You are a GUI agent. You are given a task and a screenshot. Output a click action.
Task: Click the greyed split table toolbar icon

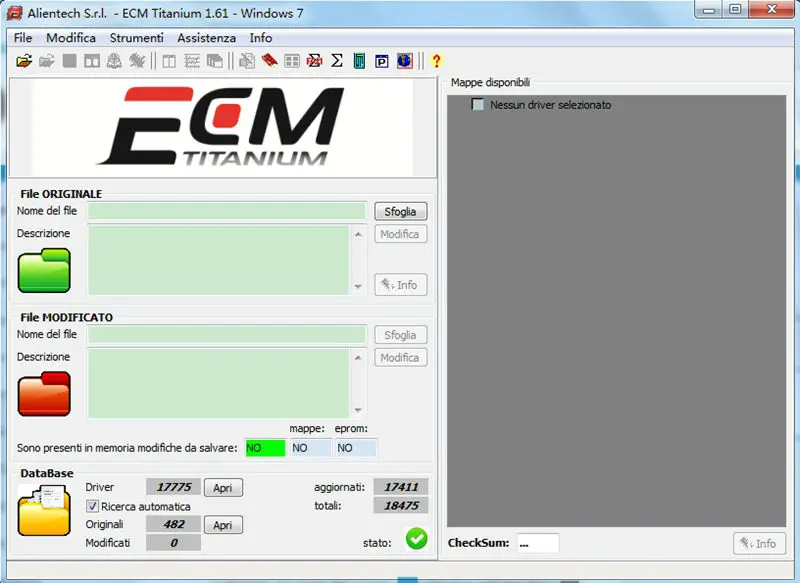coord(169,61)
